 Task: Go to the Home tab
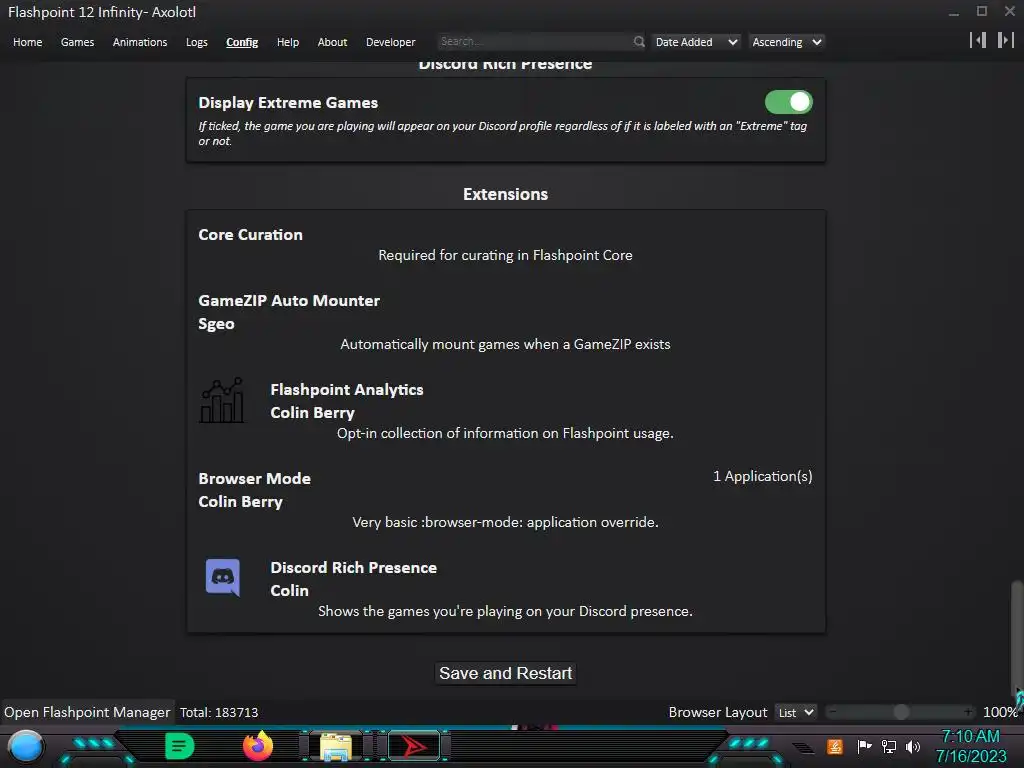tap(27, 42)
